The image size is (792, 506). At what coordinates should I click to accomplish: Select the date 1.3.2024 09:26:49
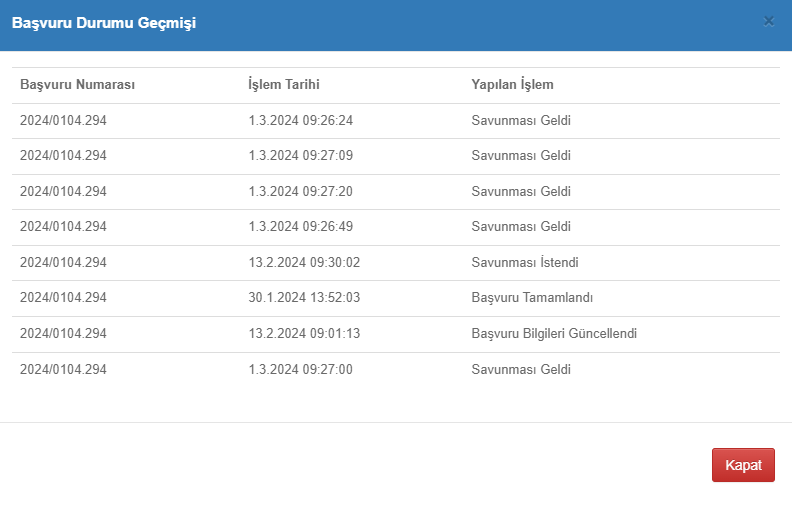[301, 227]
